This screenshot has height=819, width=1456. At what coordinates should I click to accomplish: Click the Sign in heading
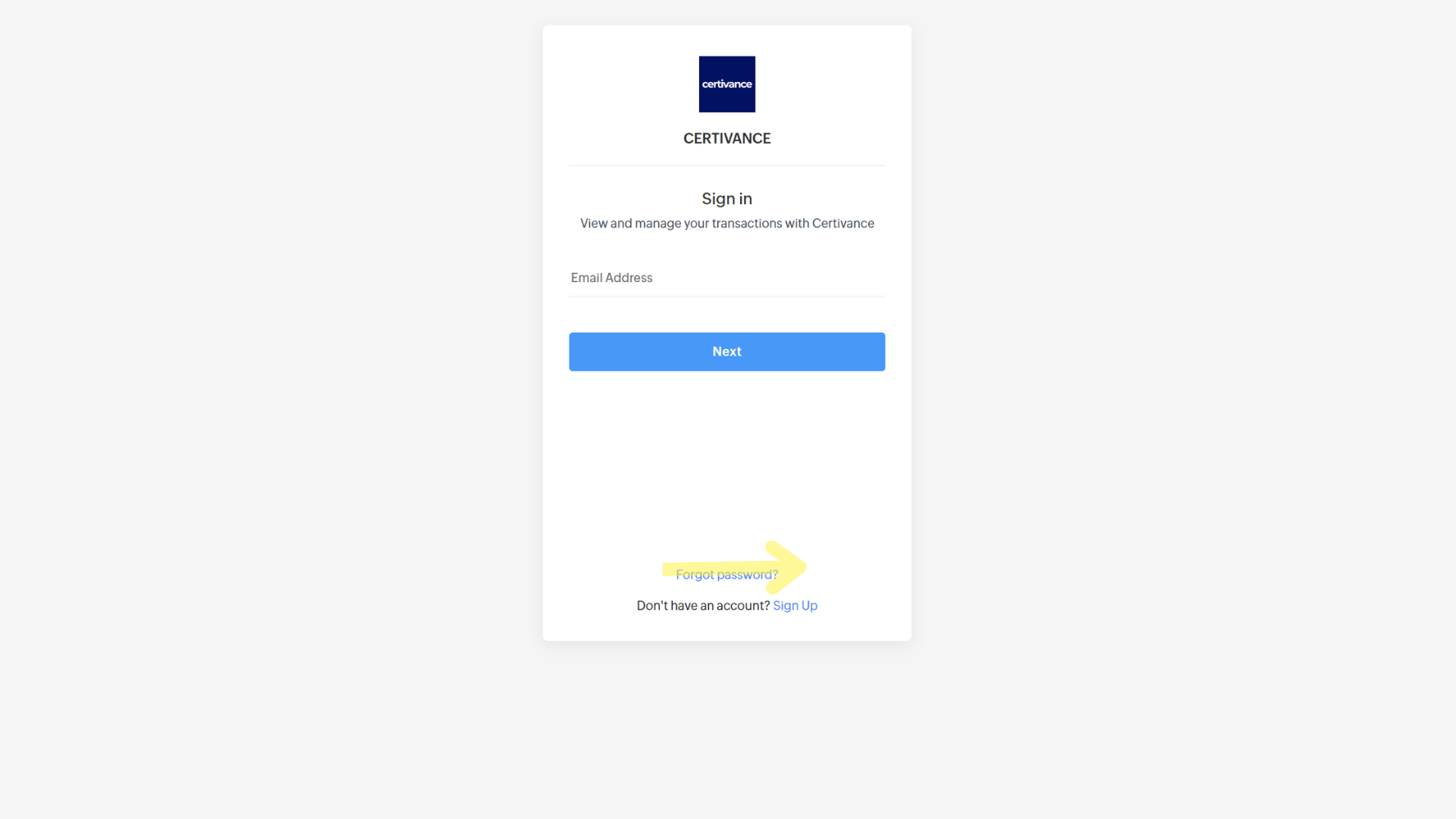coord(726,199)
